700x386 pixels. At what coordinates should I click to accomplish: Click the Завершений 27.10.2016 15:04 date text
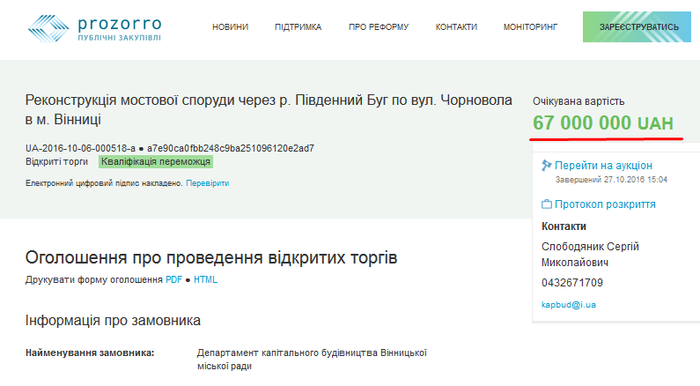click(x=611, y=179)
